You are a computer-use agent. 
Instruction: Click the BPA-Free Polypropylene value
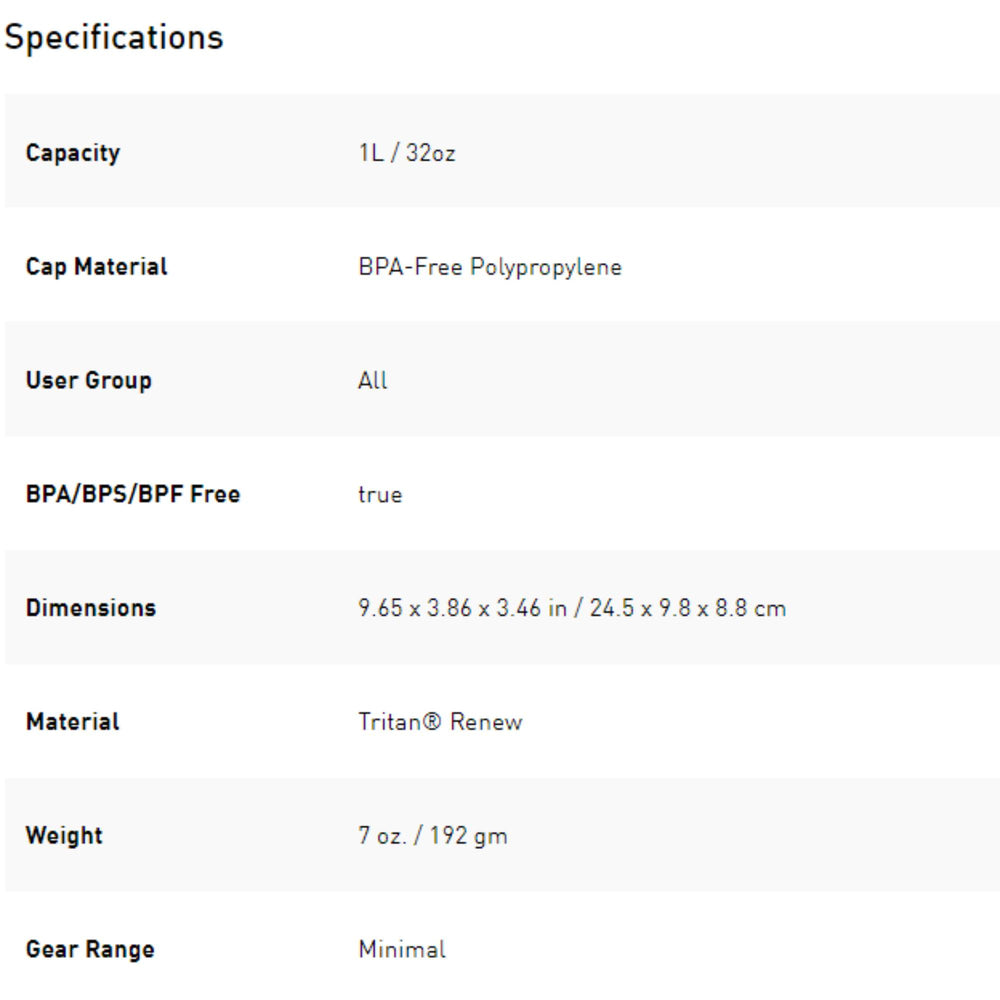pos(489,268)
